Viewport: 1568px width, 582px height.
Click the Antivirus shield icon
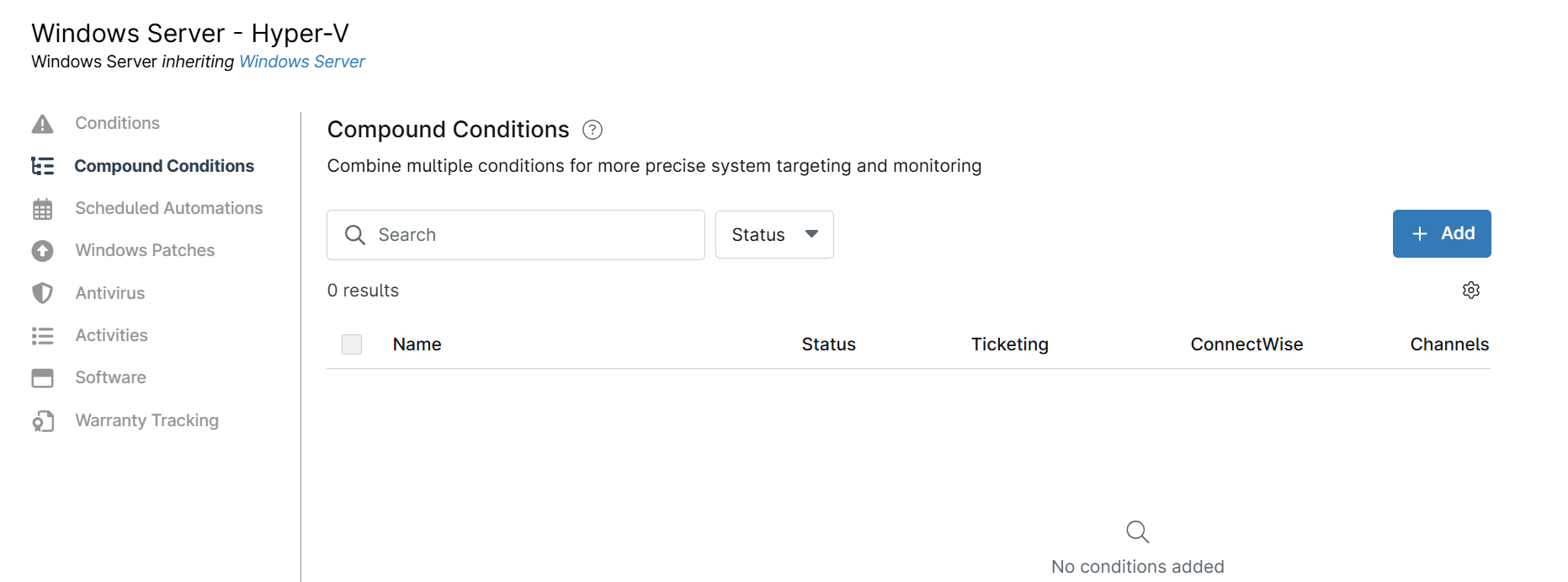point(42,293)
